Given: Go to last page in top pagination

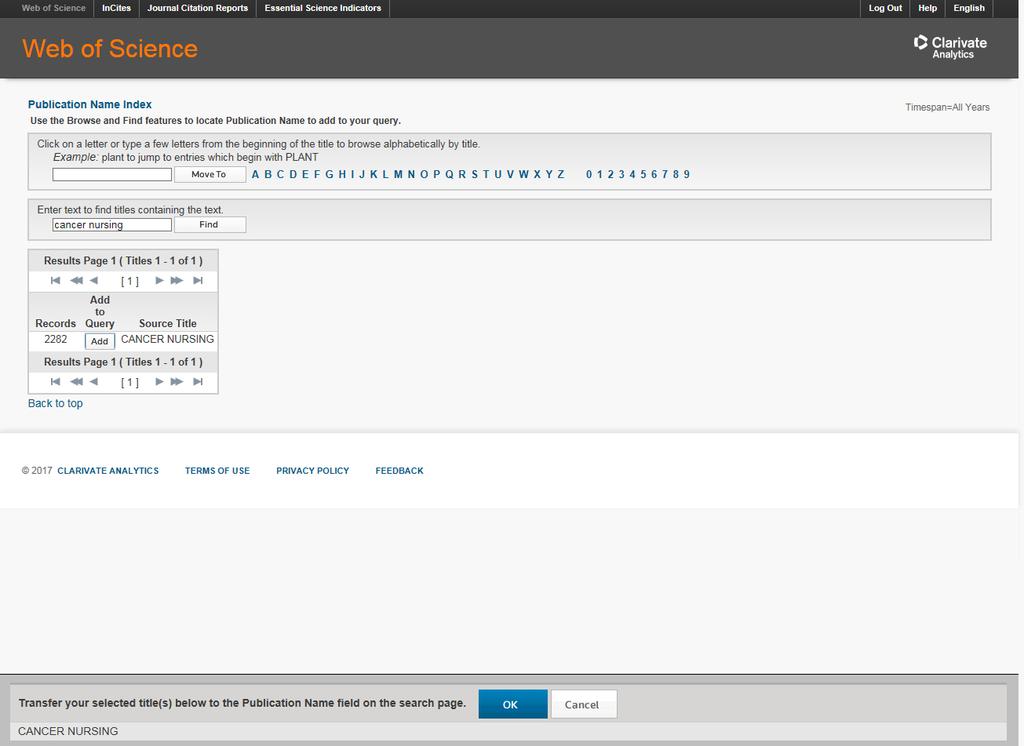Looking at the screenshot, I should click(198, 280).
